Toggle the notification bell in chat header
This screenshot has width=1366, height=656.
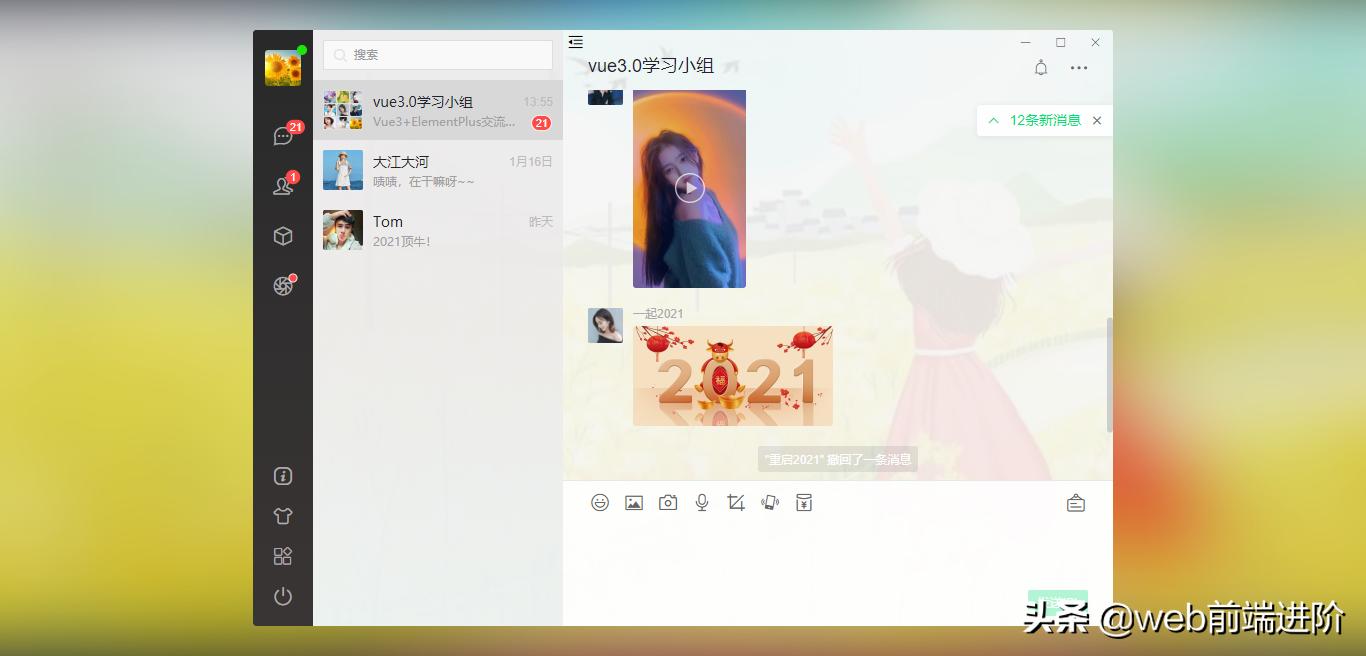(x=1041, y=68)
